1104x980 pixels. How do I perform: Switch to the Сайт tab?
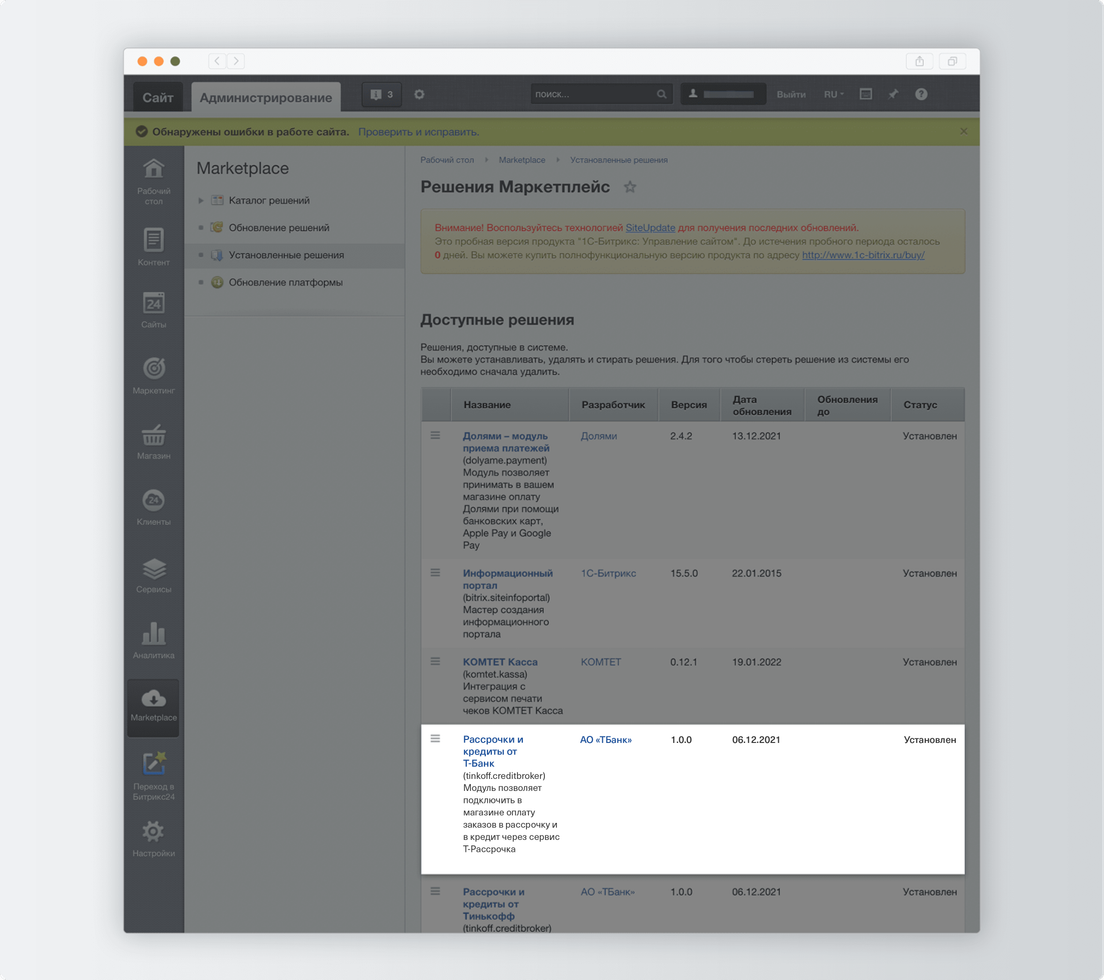click(157, 97)
